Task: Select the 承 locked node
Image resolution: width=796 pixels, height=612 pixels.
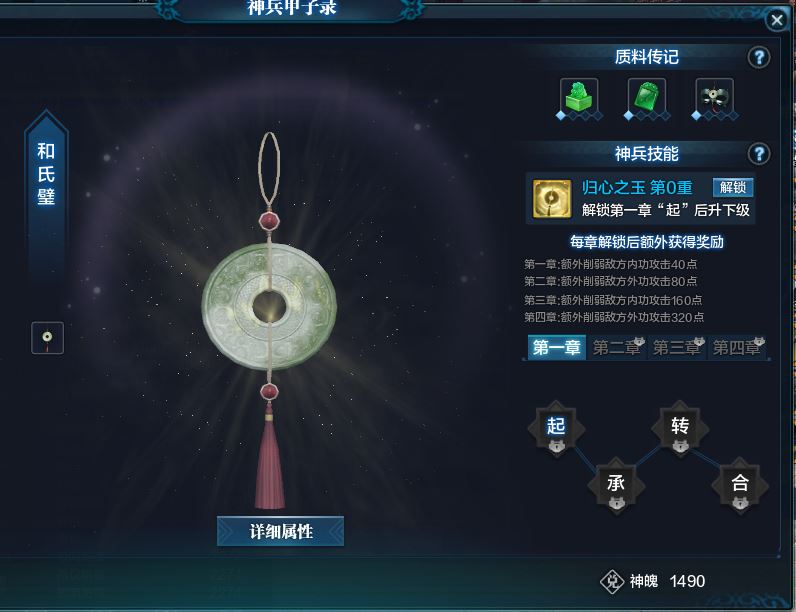Action: [616, 486]
